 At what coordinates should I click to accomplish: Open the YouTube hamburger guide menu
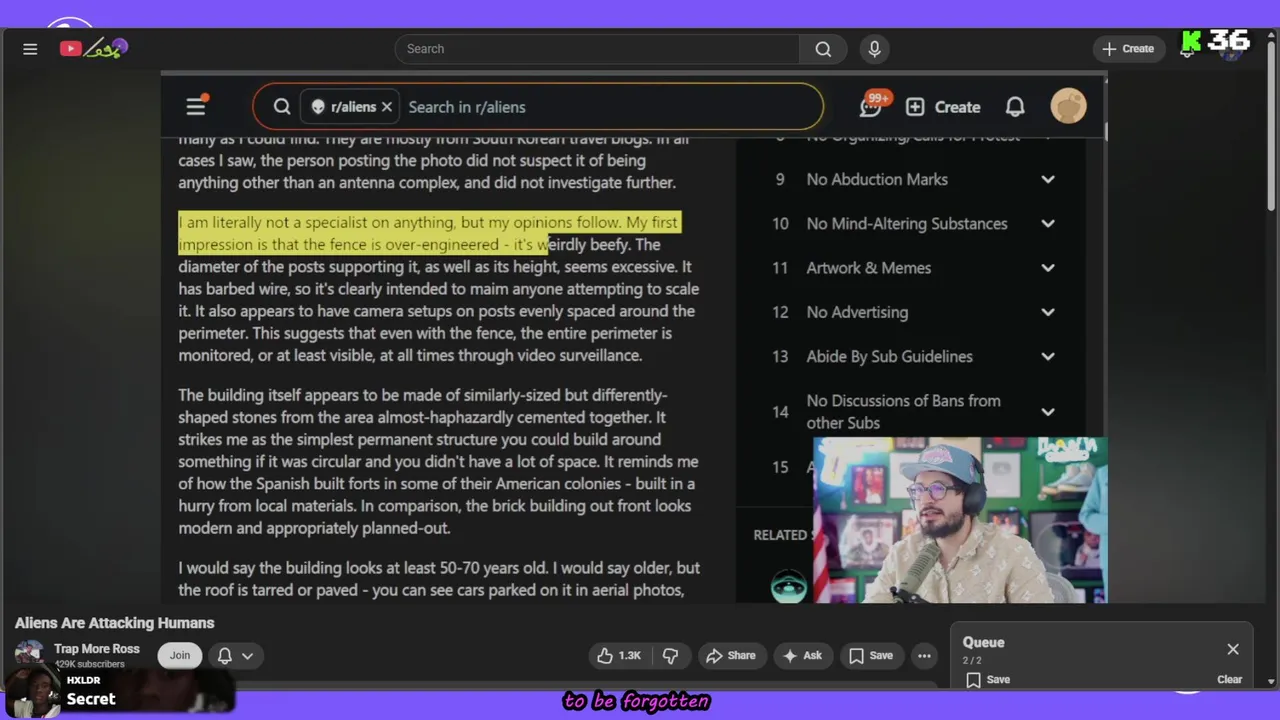tap(30, 48)
